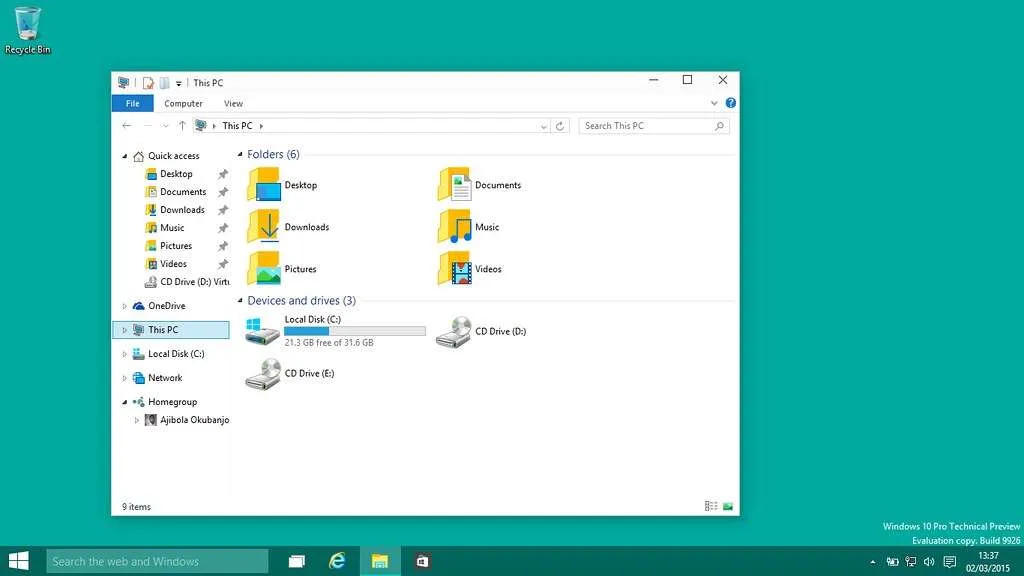Select Ajibola Okubanjo under Homegroup
1024x576 pixels.
tap(194, 420)
